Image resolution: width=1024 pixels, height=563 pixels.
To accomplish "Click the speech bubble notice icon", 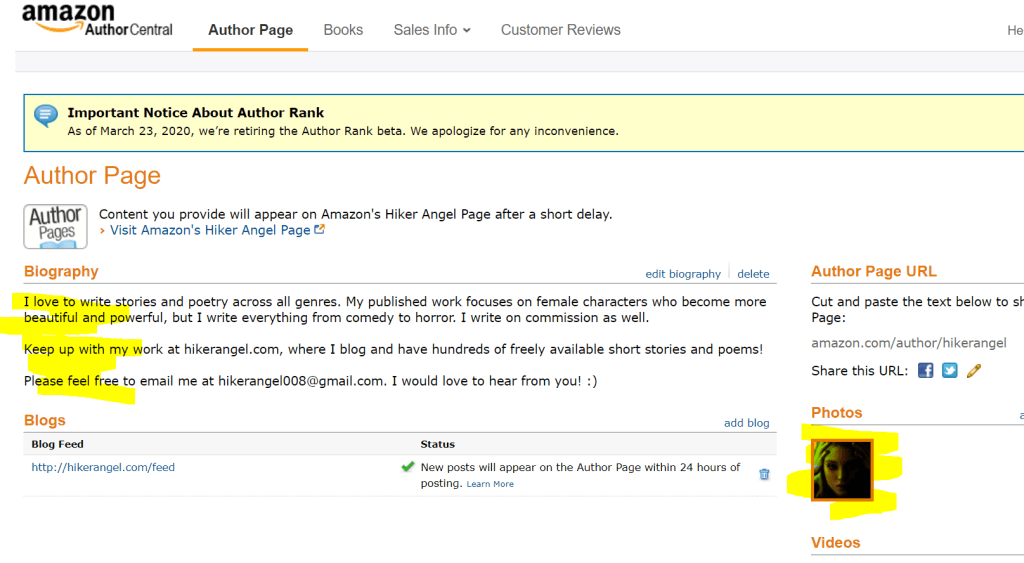I will pyautogui.click(x=46, y=116).
